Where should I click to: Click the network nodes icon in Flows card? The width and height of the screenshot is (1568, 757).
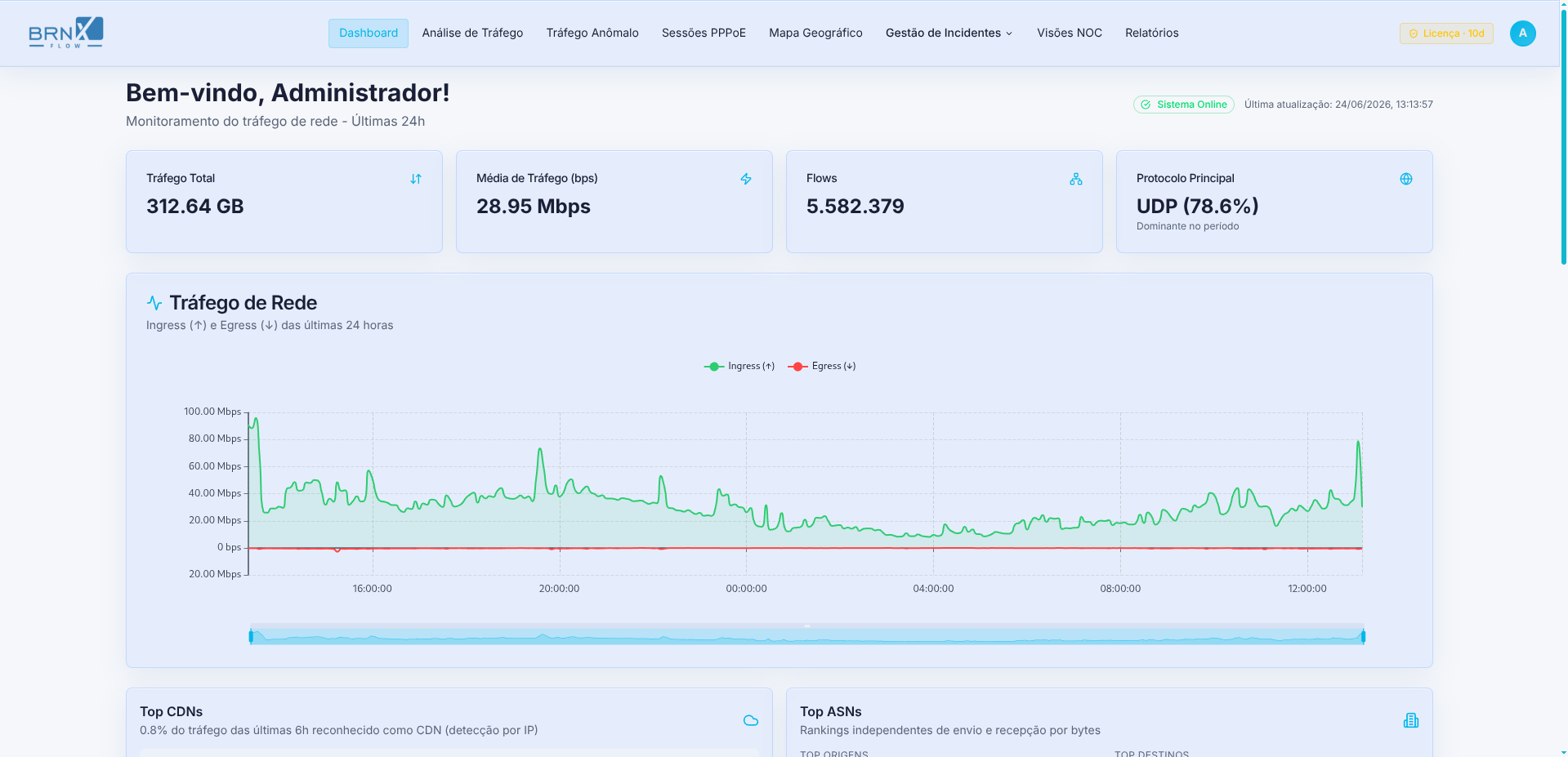click(x=1076, y=179)
